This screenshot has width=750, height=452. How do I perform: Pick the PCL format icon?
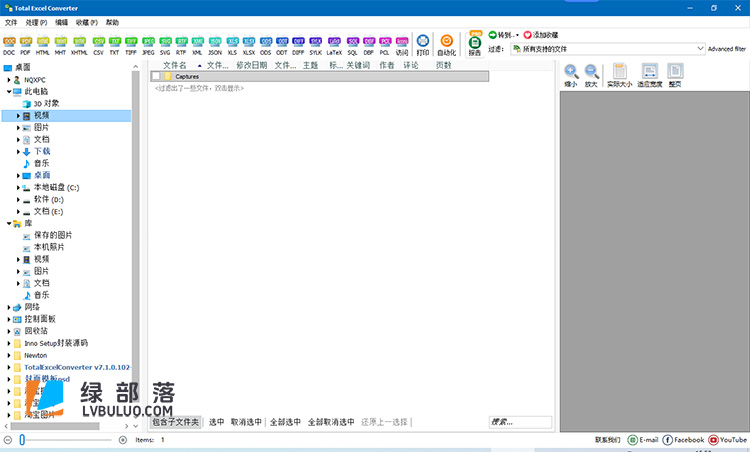click(x=385, y=45)
